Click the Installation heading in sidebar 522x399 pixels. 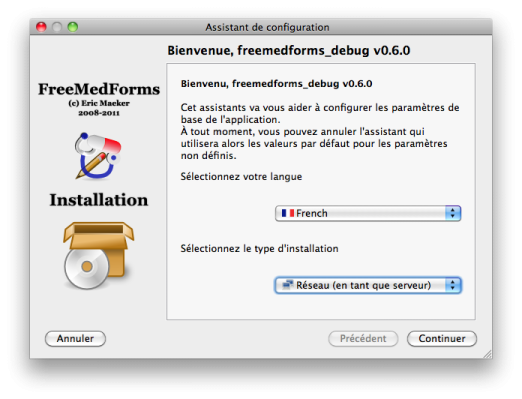[99, 200]
